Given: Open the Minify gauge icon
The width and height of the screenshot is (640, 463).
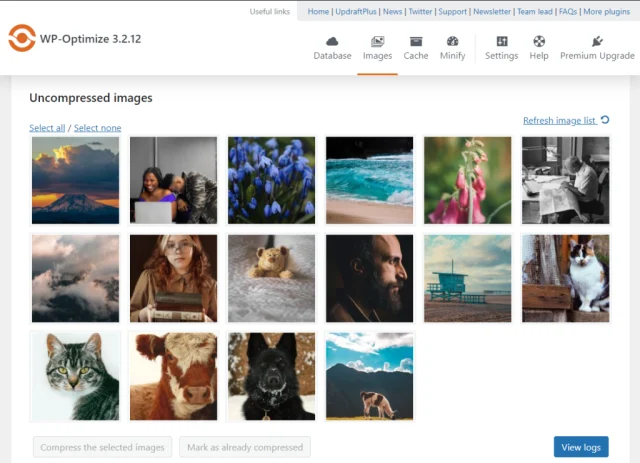Looking at the screenshot, I should click(x=452, y=41).
